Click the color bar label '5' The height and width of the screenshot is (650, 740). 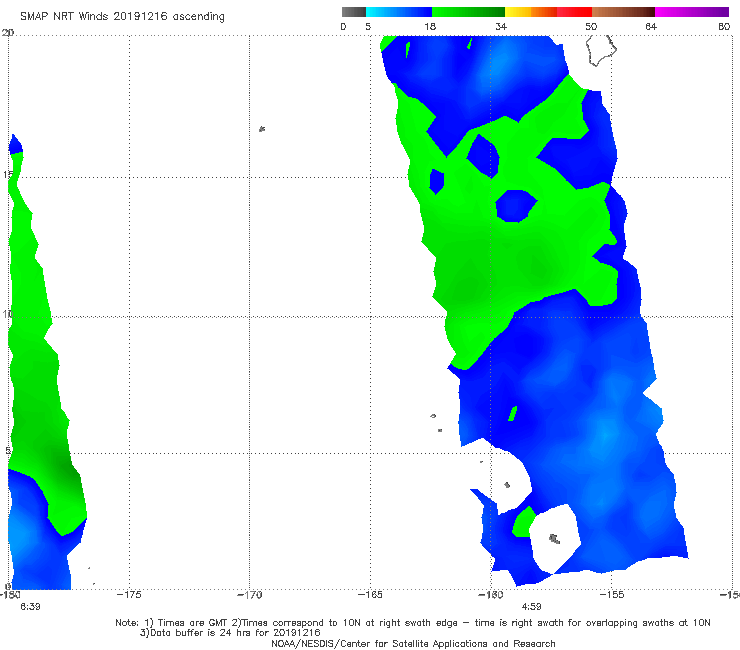(x=368, y=27)
